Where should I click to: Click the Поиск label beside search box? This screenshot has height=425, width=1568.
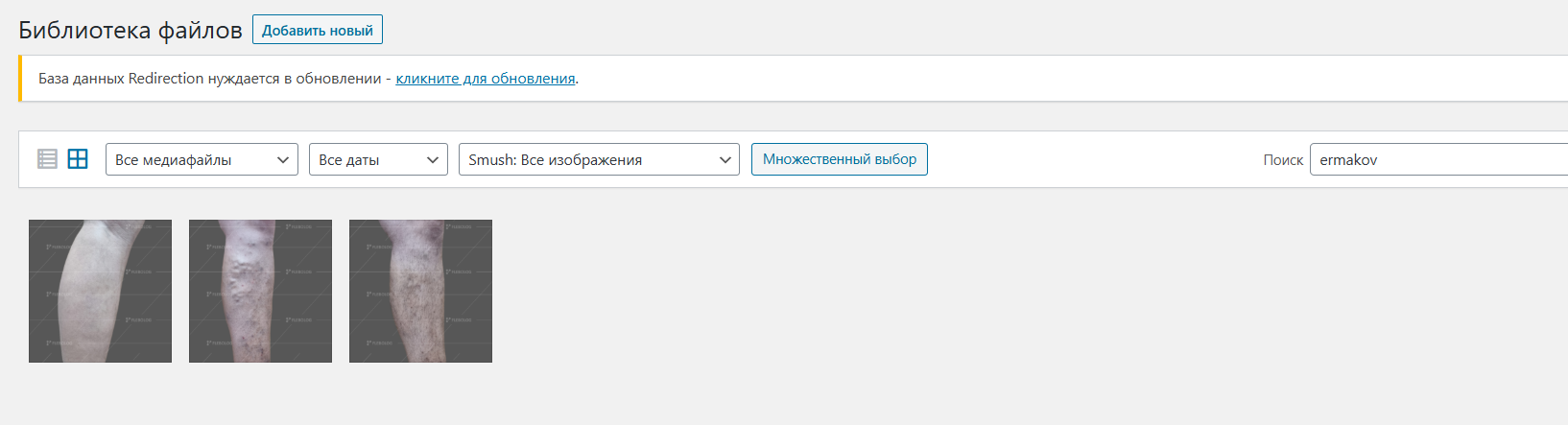click(1283, 160)
